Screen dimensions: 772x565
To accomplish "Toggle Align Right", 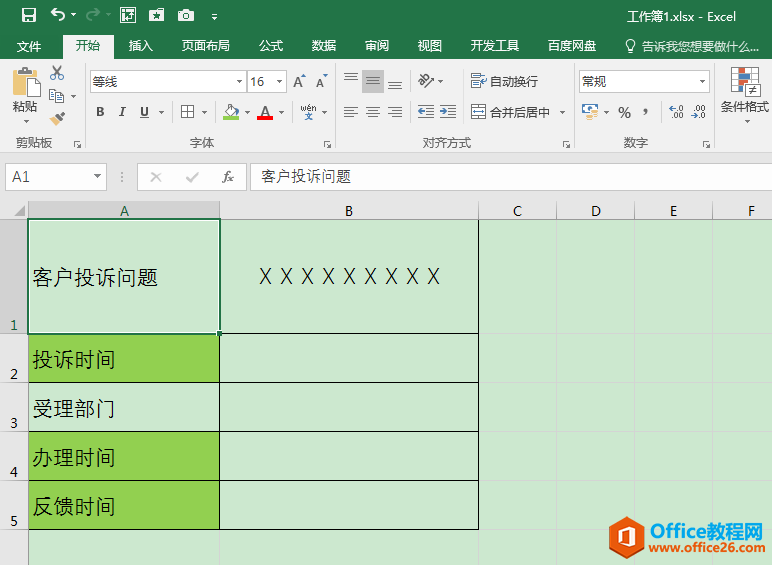I will (x=395, y=112).
